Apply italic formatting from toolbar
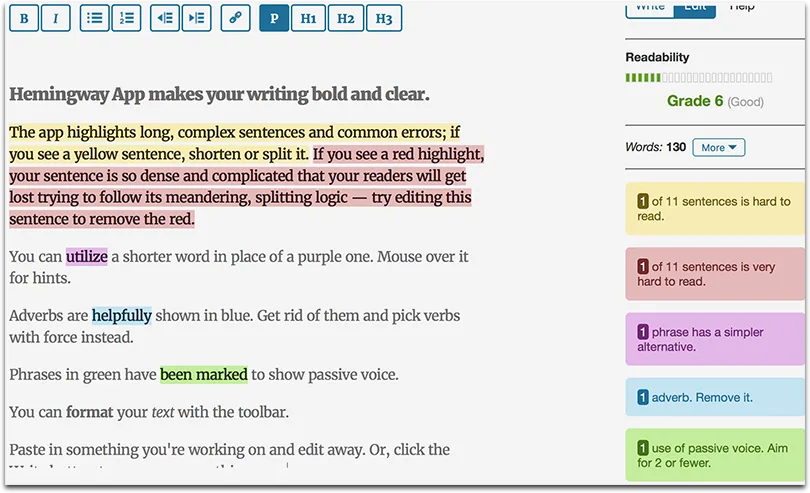The height and width of the screenshot is (493, 810). pyautogui.click(x=55, y=18)
